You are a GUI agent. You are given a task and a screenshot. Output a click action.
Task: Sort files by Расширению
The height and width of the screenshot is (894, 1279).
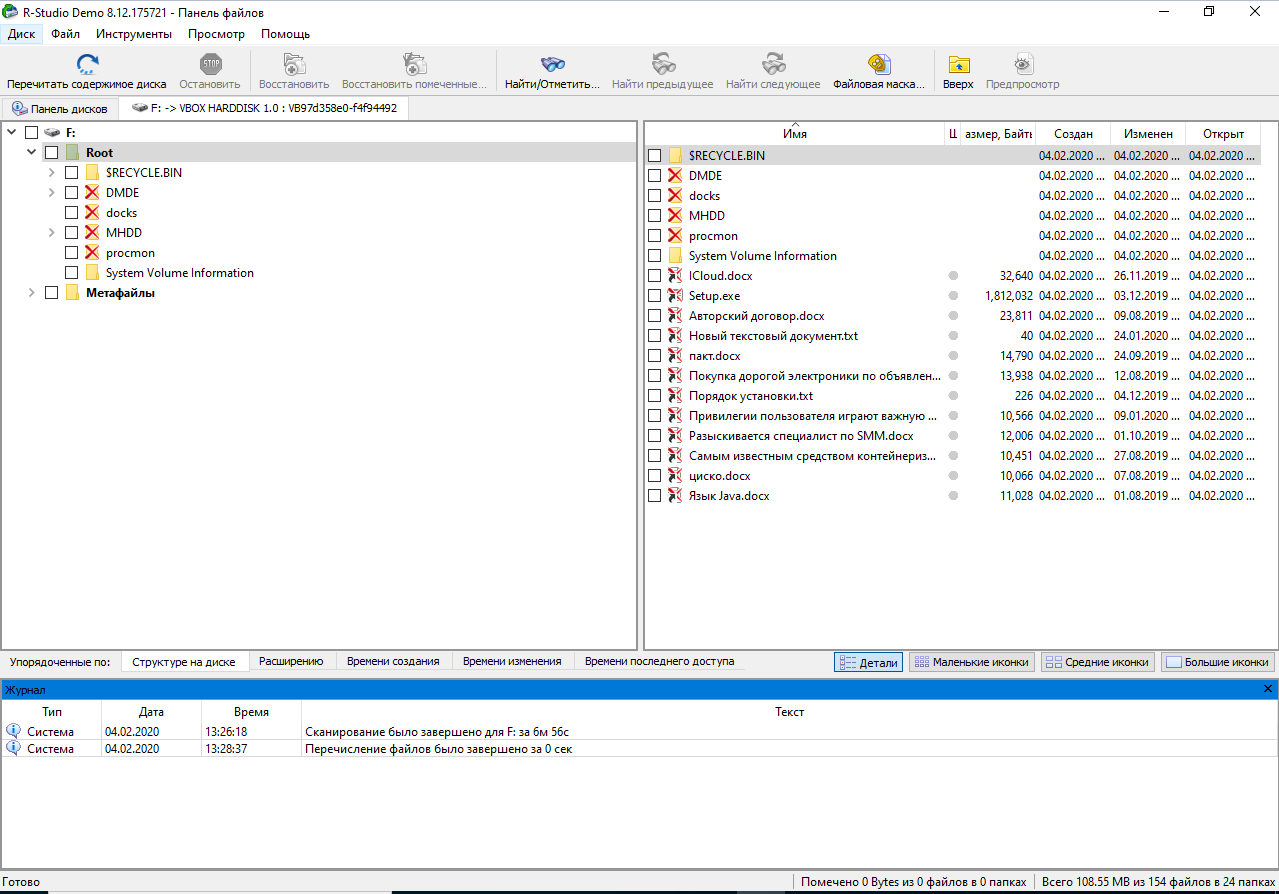[x=291, y=661]
